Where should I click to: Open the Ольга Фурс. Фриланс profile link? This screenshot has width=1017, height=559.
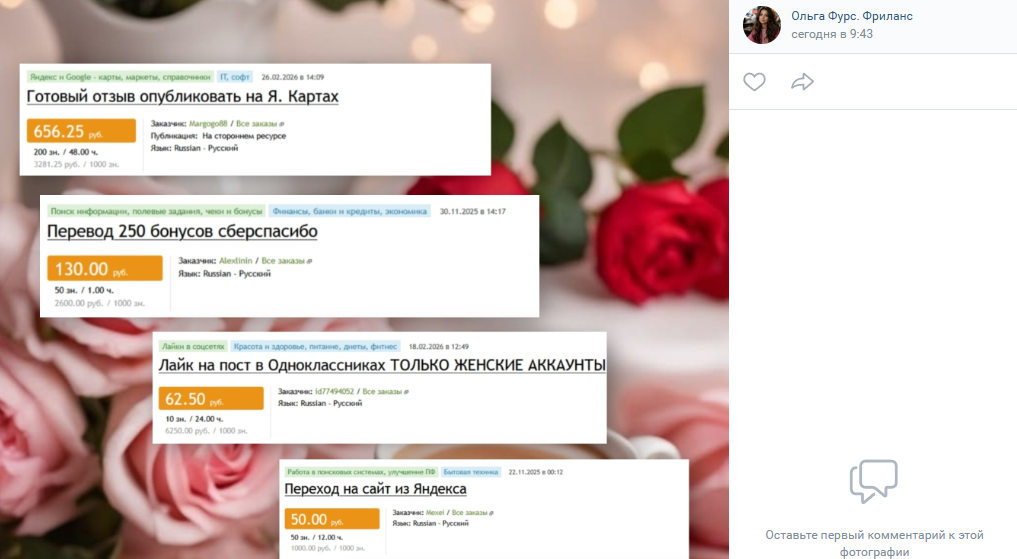coord(852,16)
